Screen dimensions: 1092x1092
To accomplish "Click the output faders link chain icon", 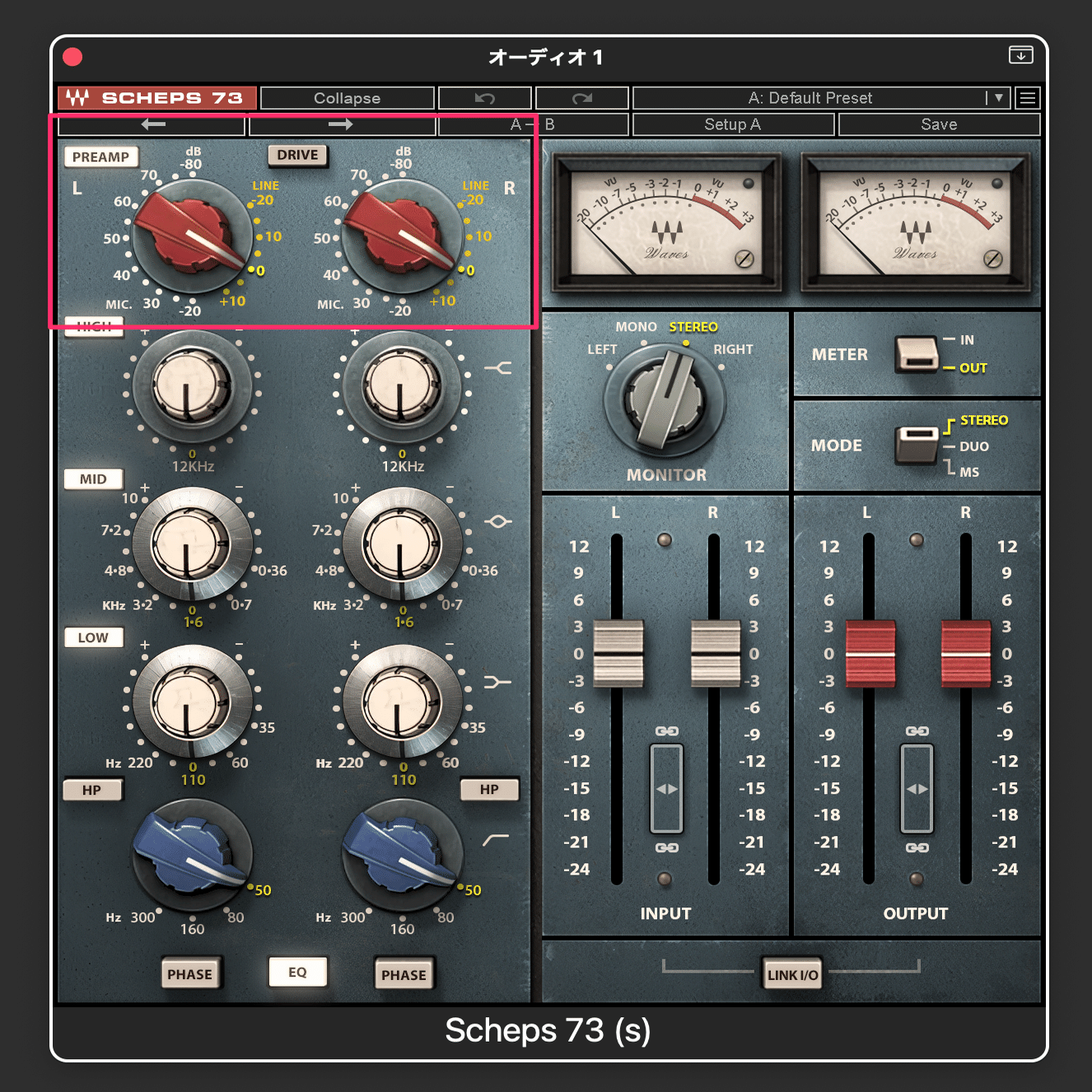I will coord(917,732).
